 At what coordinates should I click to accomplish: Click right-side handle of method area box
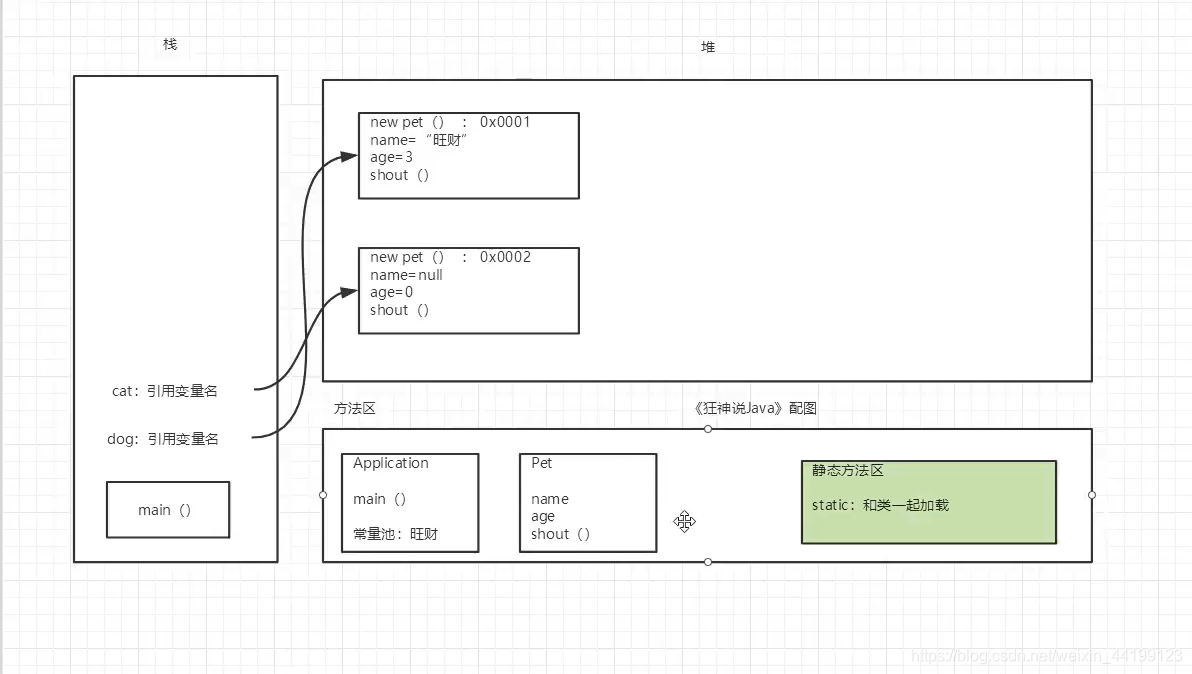1092,495
